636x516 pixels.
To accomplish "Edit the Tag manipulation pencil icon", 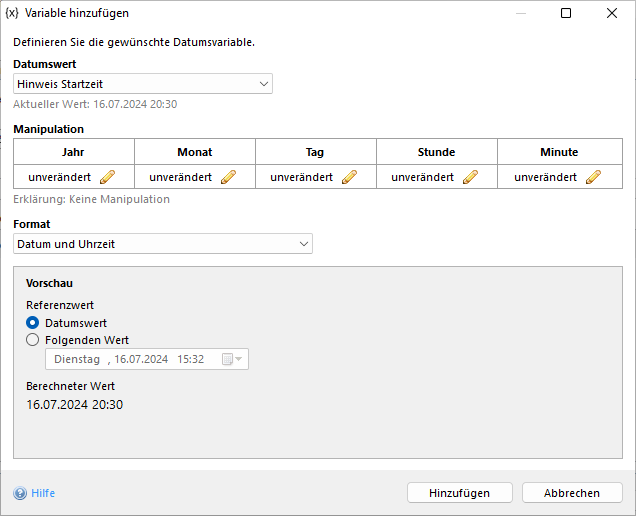I will click(x=349, y=177).
